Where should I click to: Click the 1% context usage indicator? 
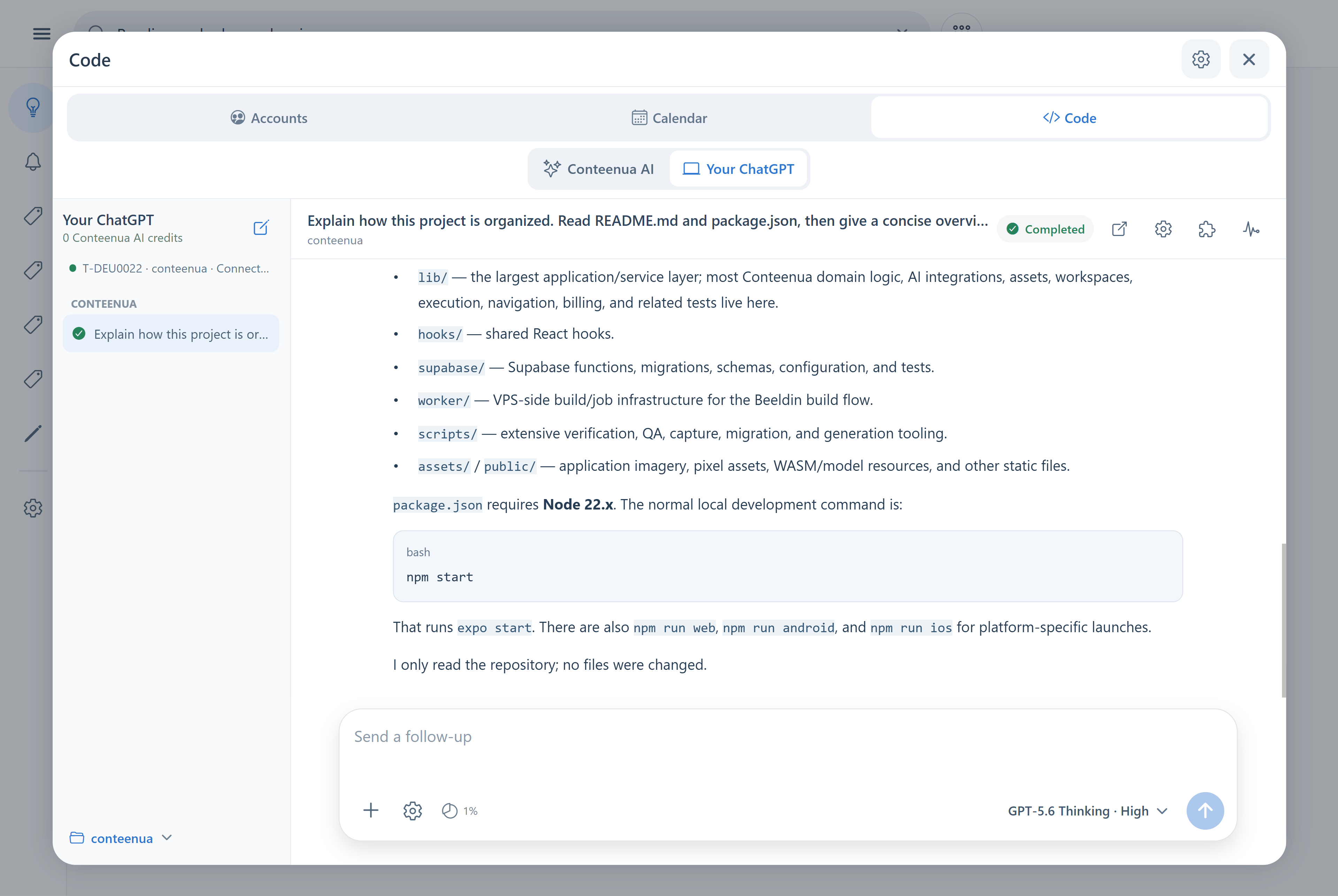coord(459,810)
